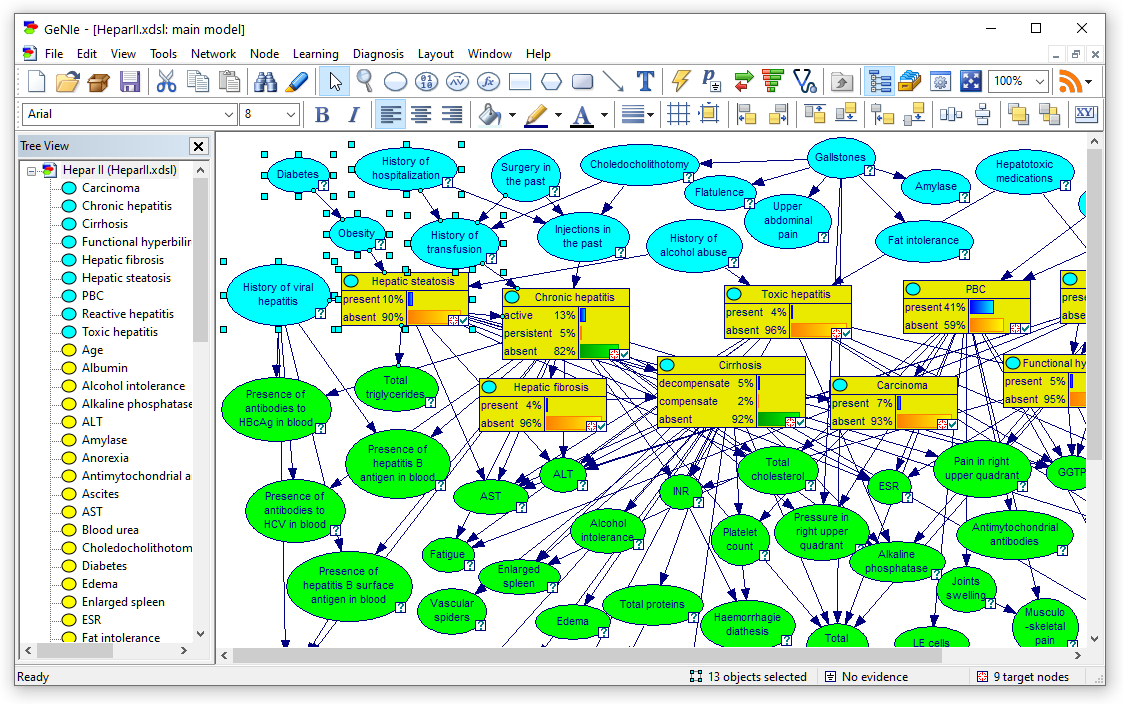Click the Gallstones node in the graph
Viewport: 1123px width, 704px height.
840,158
